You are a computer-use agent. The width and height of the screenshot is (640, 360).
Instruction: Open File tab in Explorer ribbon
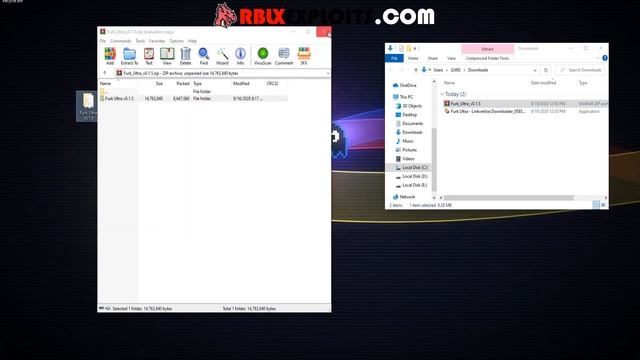tap(394, 58)
